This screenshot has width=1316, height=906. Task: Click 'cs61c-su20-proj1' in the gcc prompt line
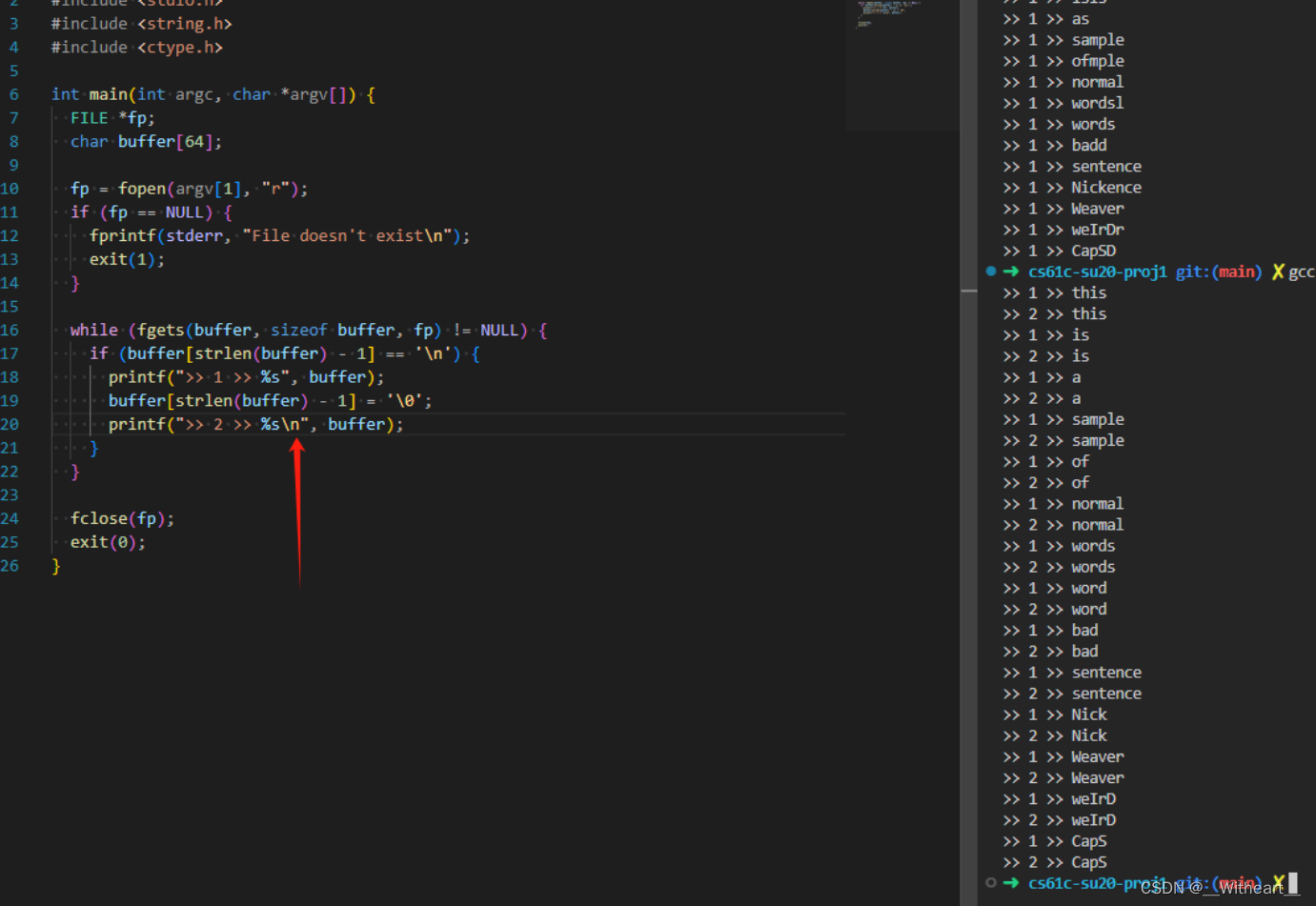pyautogui.click(x=1098, y=272)
